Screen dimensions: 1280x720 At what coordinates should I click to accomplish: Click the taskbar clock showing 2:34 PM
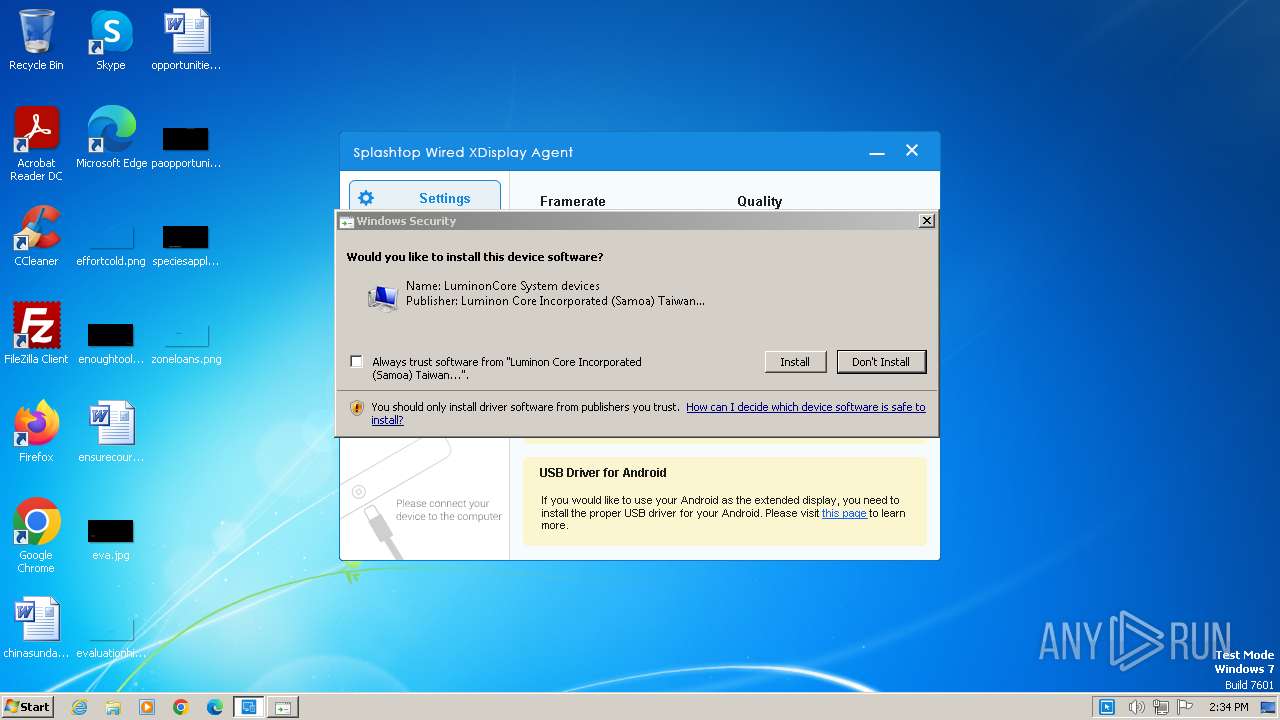coord(1228,707)
